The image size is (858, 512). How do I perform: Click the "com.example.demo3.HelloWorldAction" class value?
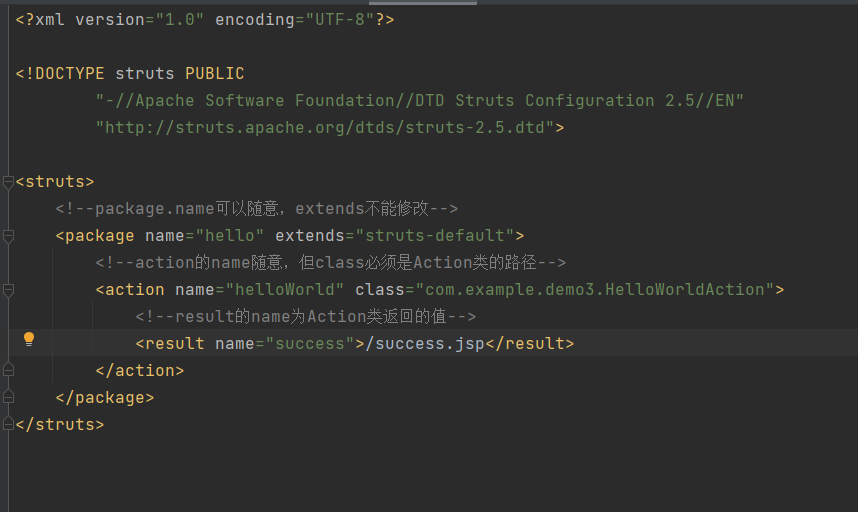coord(595,289)
